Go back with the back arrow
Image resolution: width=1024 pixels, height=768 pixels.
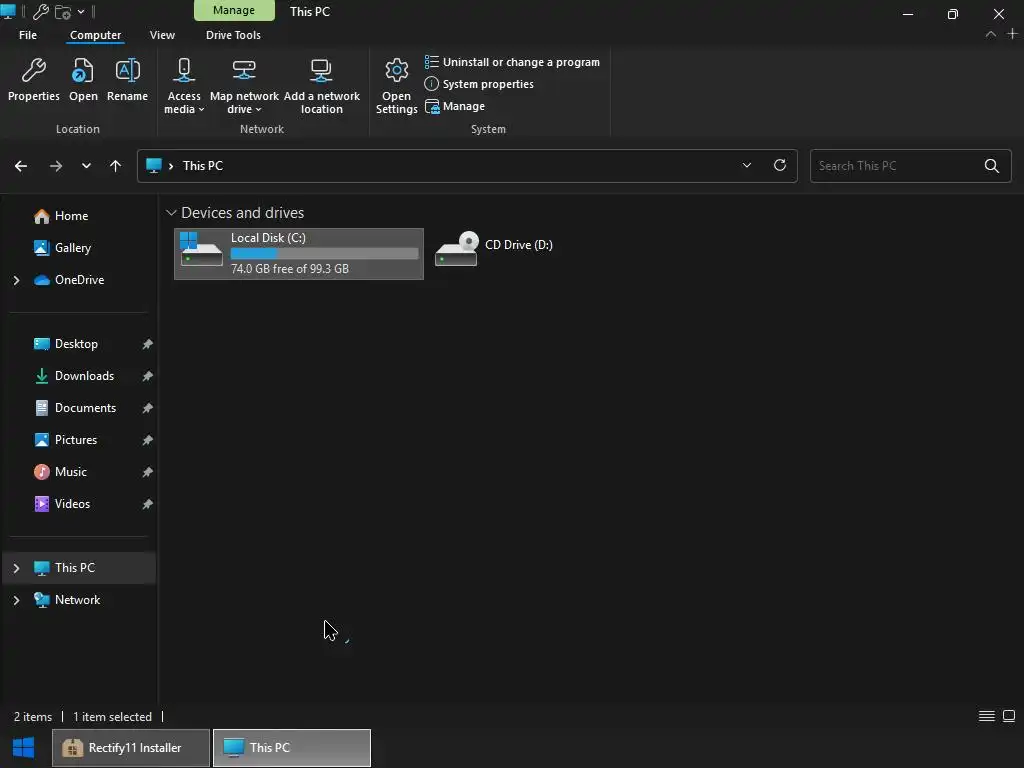[21, 166]
